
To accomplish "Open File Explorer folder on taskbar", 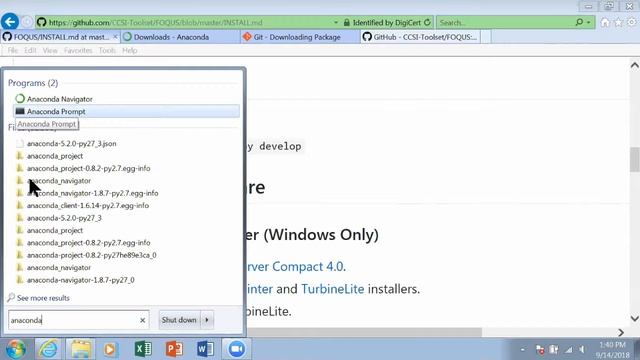I will [80, 349].
